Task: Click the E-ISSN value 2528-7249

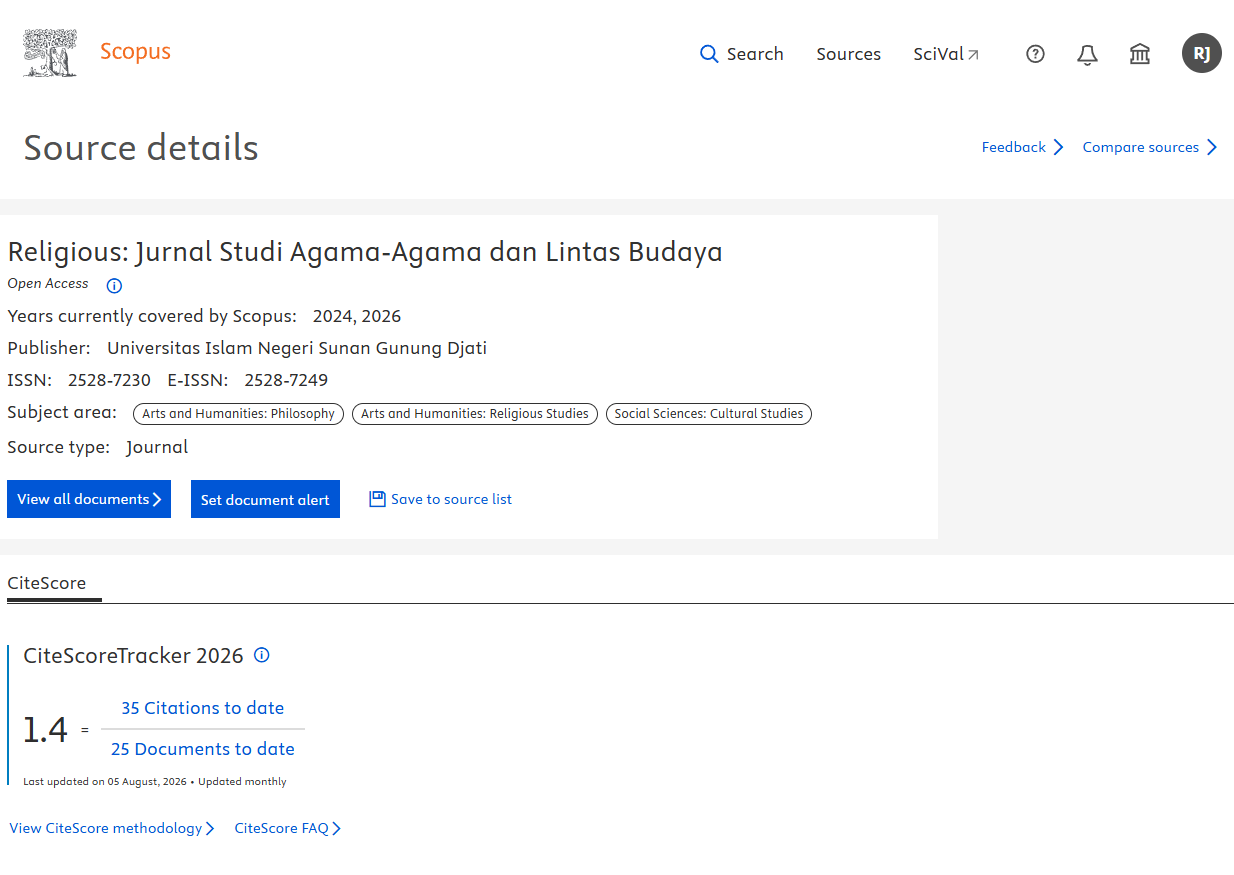Action: [x=286, y=380]
